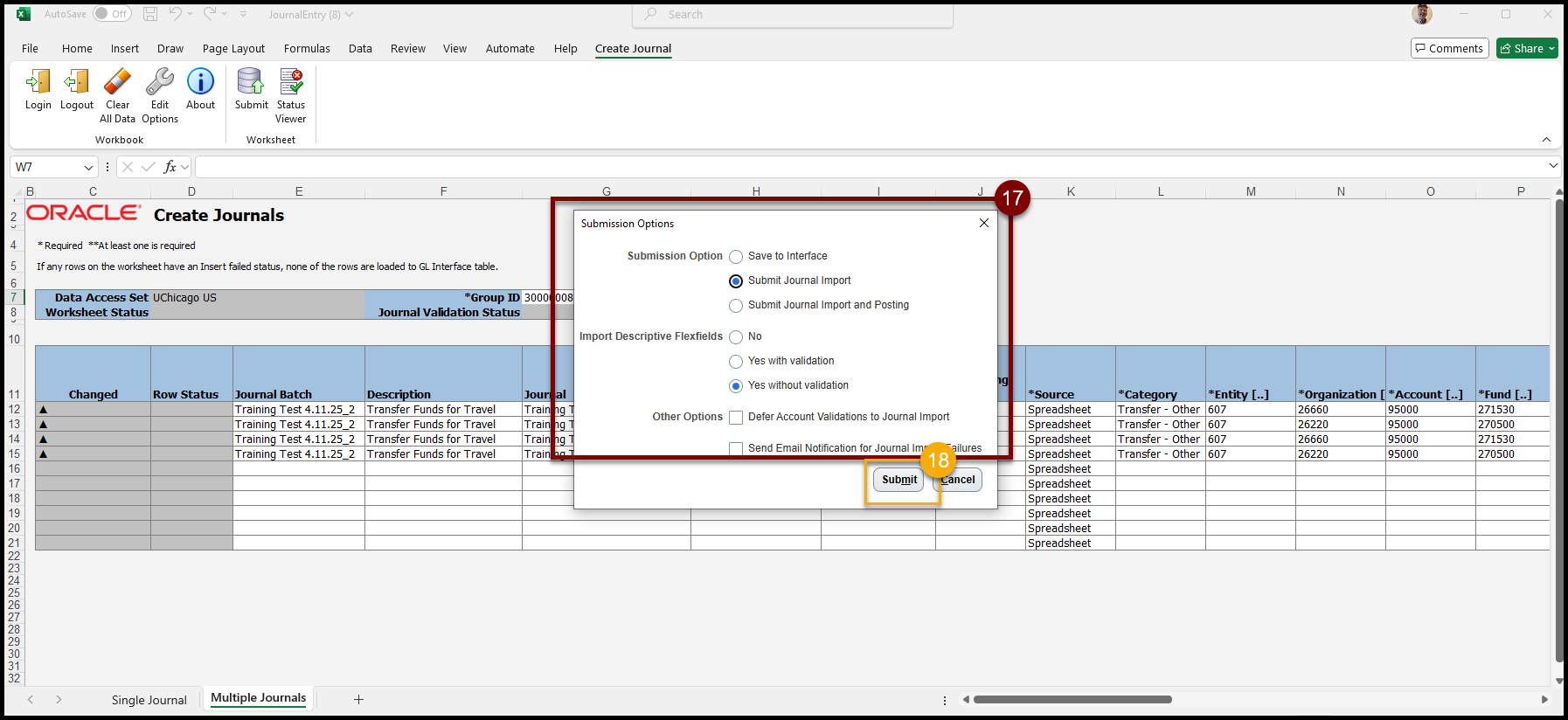1568x720 pixels.
Task: Click the Login icon in ribbon
Action: [38, 83]
